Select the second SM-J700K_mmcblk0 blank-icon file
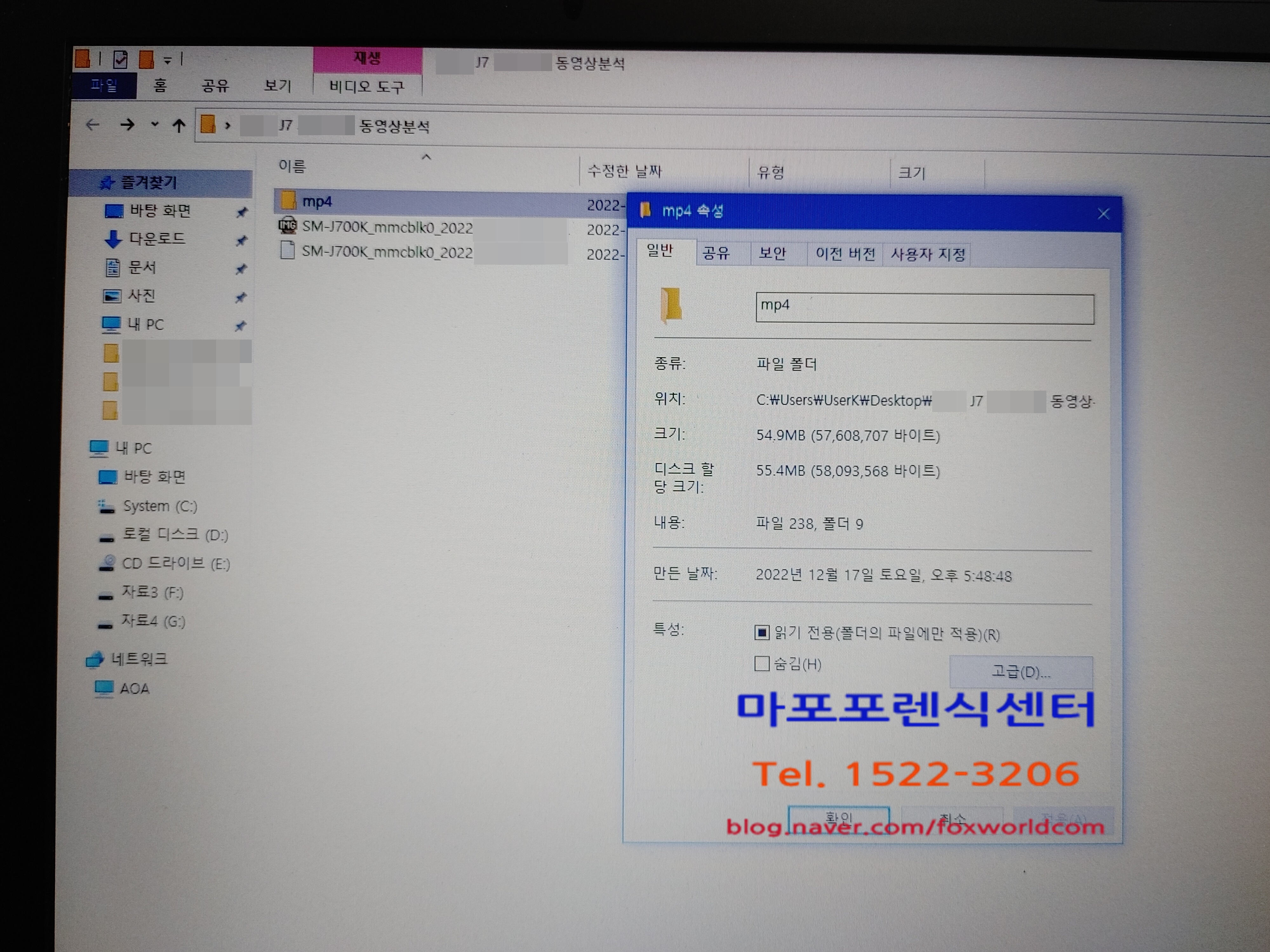 [387, 252]
